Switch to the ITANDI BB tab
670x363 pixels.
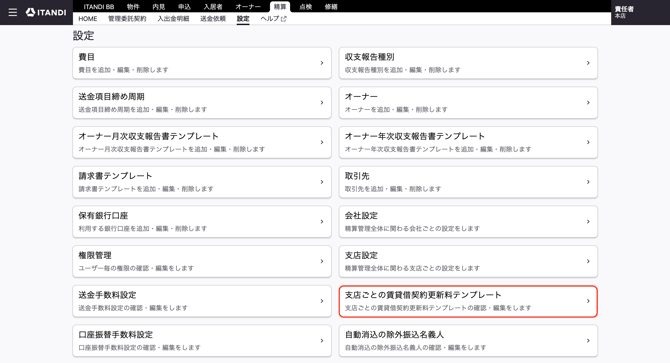coord(99,7)
